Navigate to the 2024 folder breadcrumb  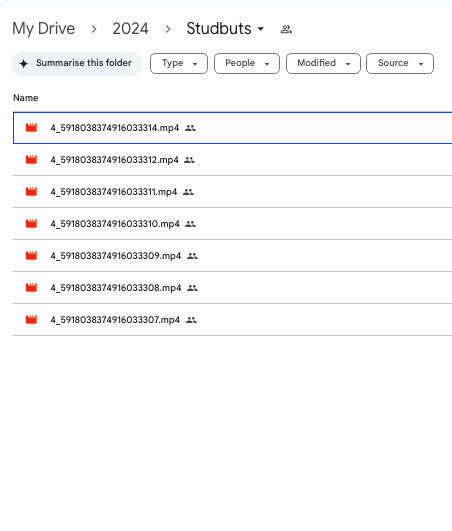[130, 29]
